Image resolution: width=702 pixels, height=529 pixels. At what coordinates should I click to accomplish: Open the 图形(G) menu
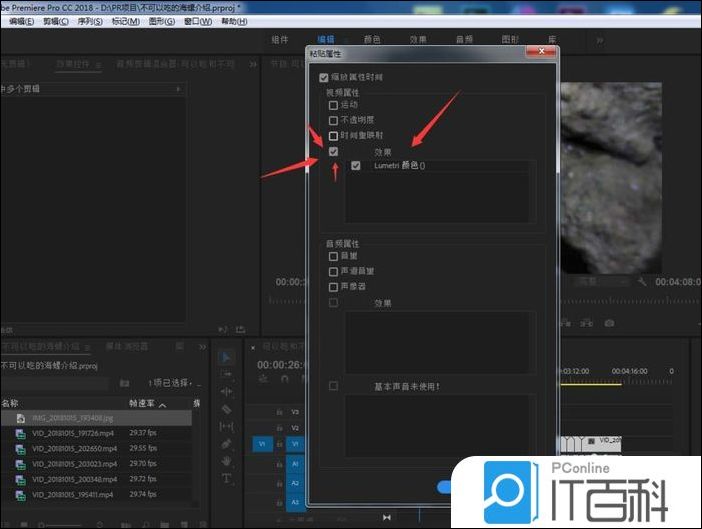[162, 21]
